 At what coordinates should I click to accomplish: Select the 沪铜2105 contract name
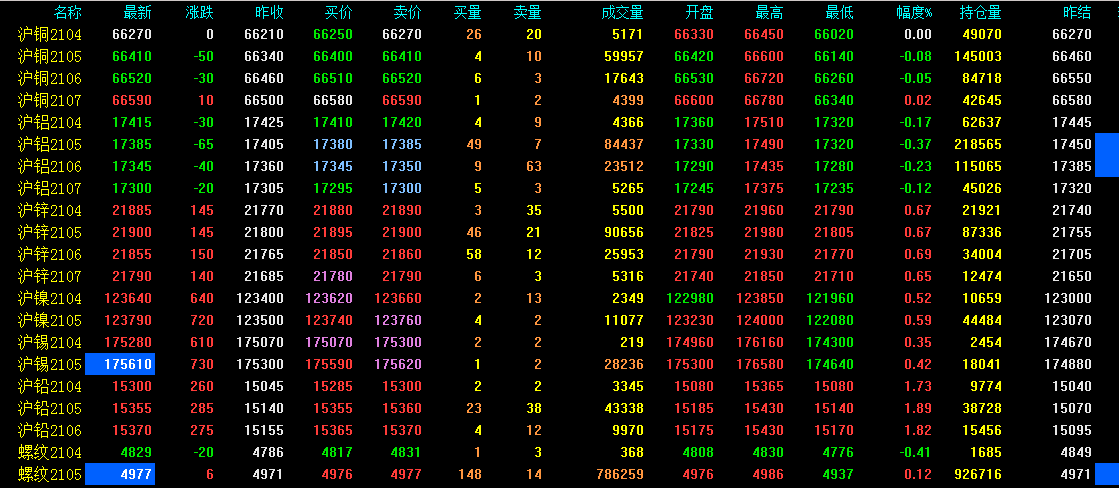tap(49, 56)
